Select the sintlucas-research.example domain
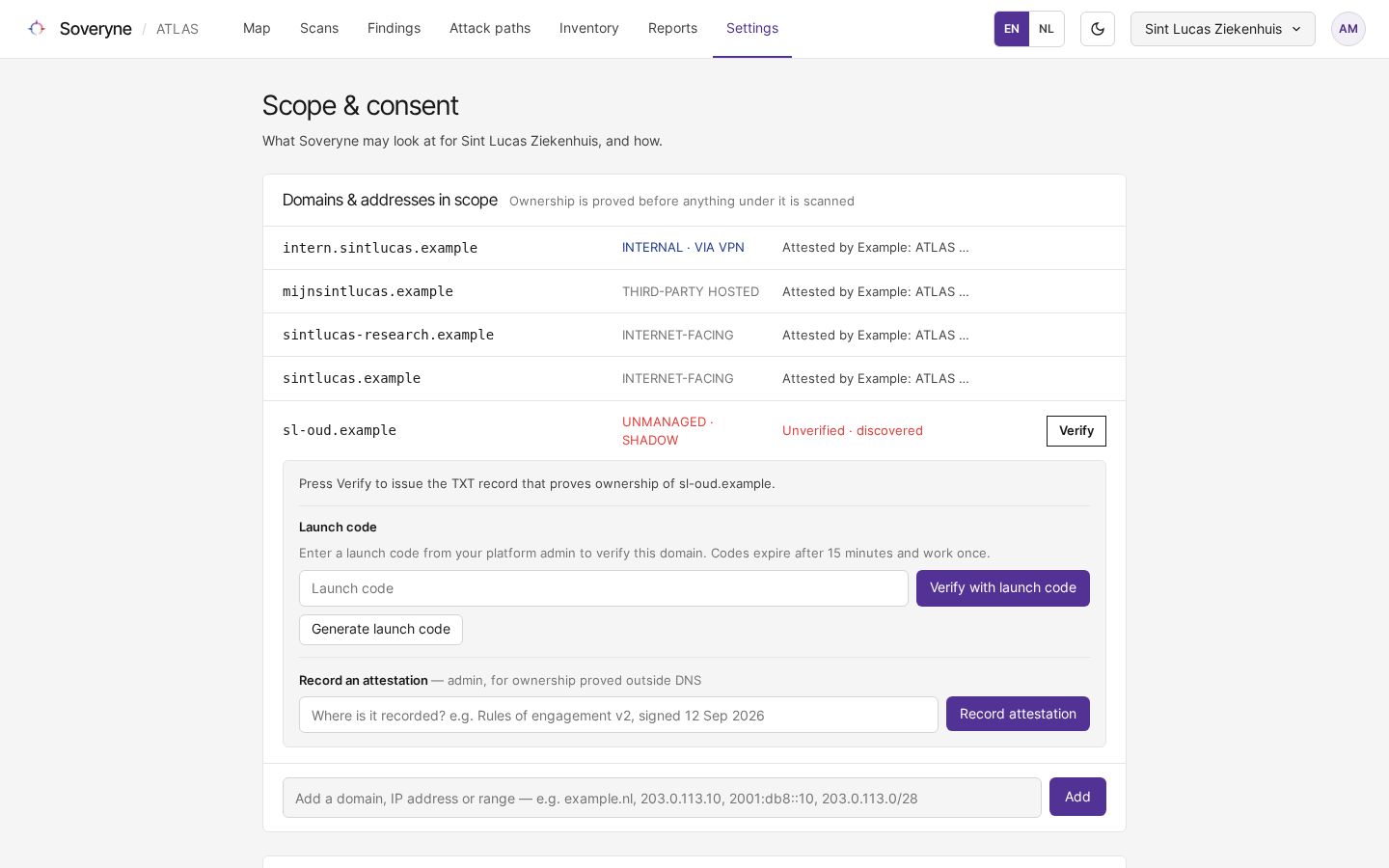Screen dimensions: 1389x868 [x=388, y=335]
